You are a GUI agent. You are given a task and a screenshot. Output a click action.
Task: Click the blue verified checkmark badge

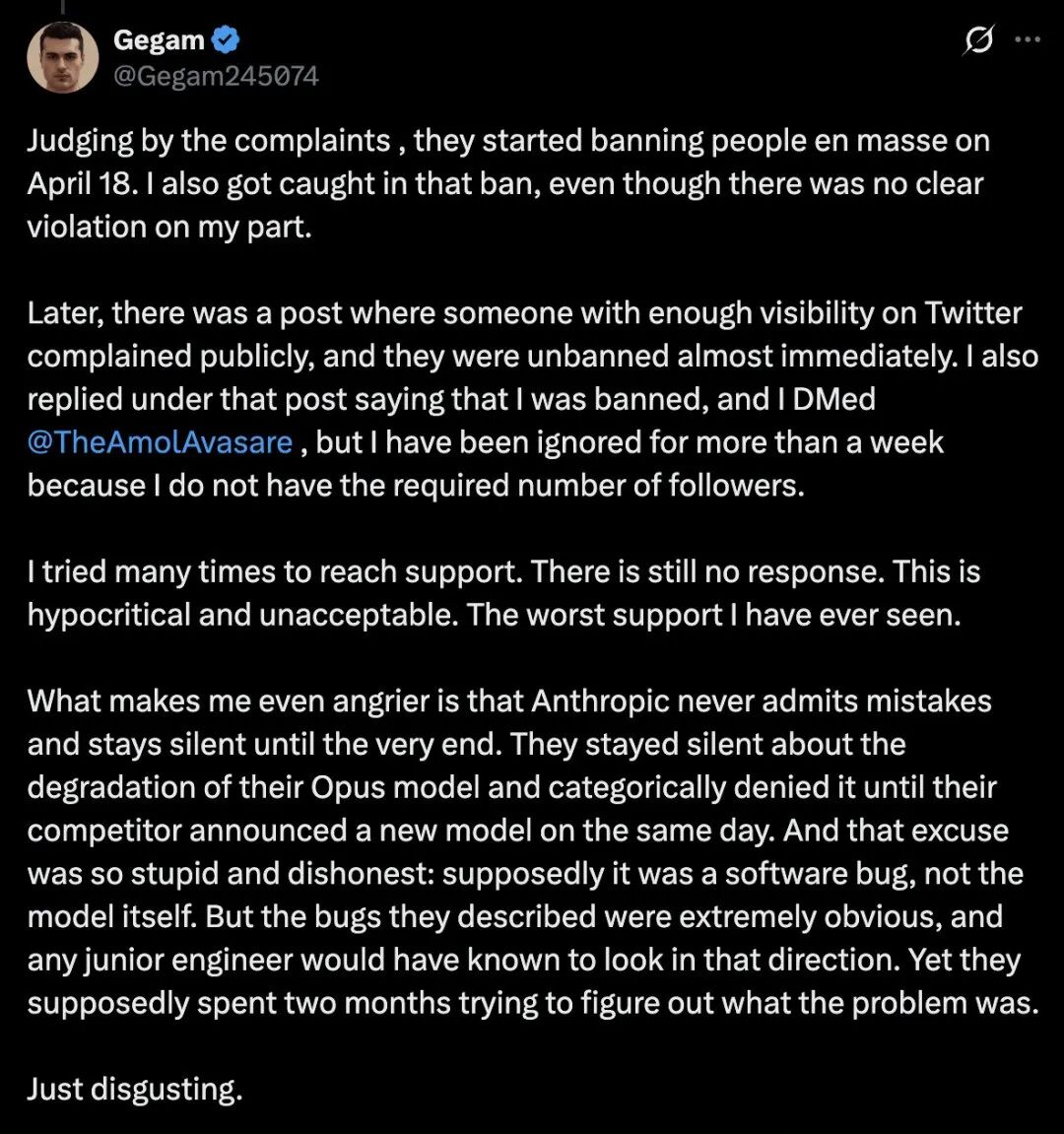pyautogui.click(x=227, y=40)
